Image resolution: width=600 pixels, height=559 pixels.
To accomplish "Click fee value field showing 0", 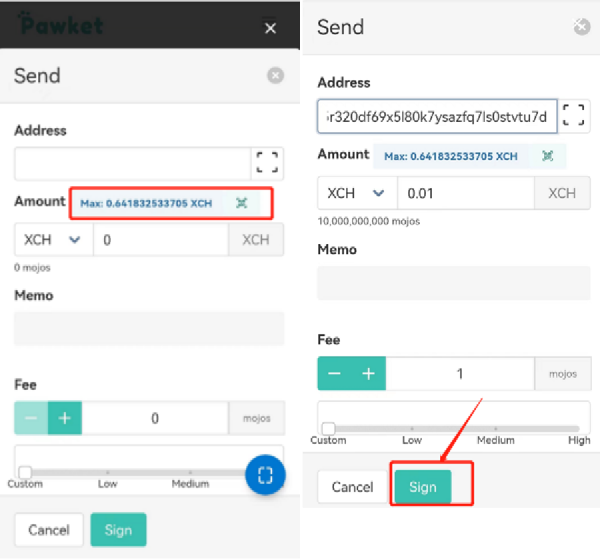I will [x=155, y=418].
